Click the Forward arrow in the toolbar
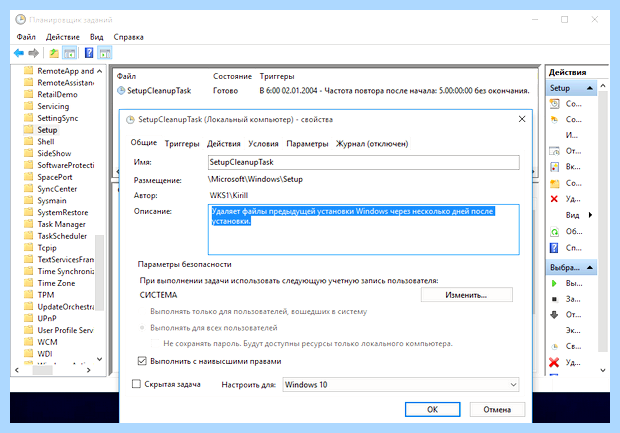 (x=34, y=53)
